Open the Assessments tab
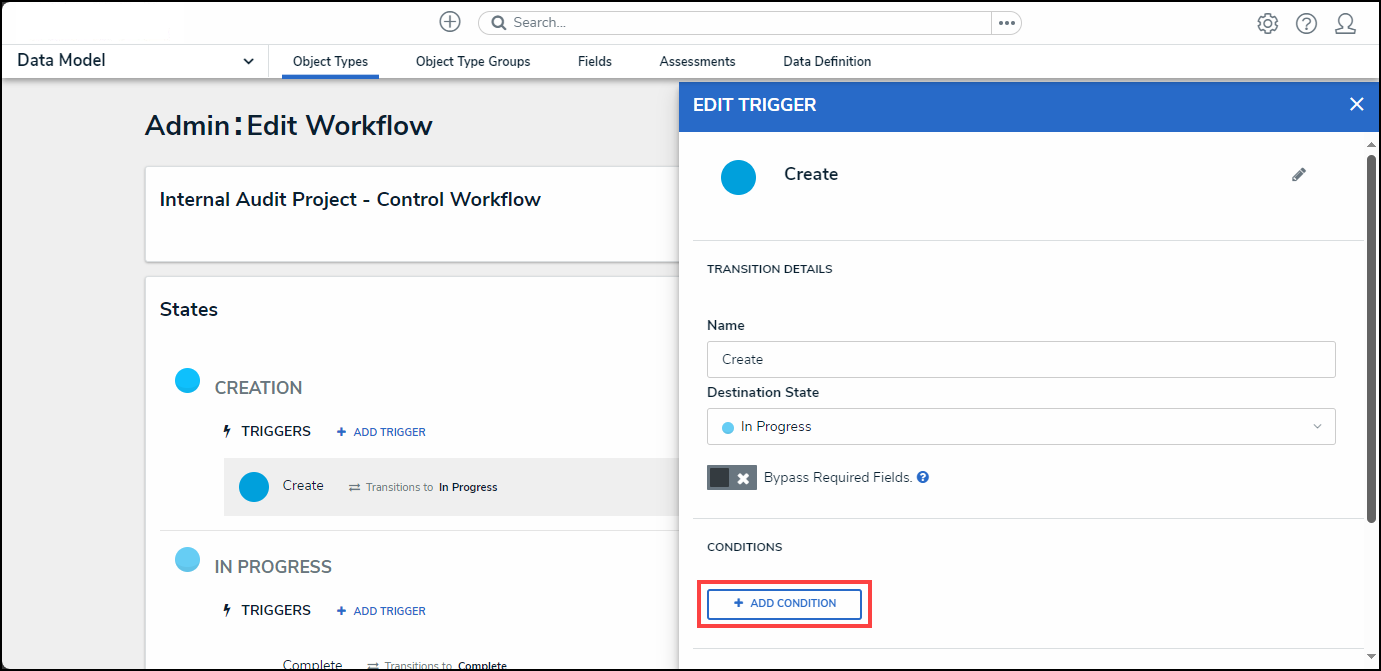The width and height of the screenshot is (1381, 671). click(697, 62)
